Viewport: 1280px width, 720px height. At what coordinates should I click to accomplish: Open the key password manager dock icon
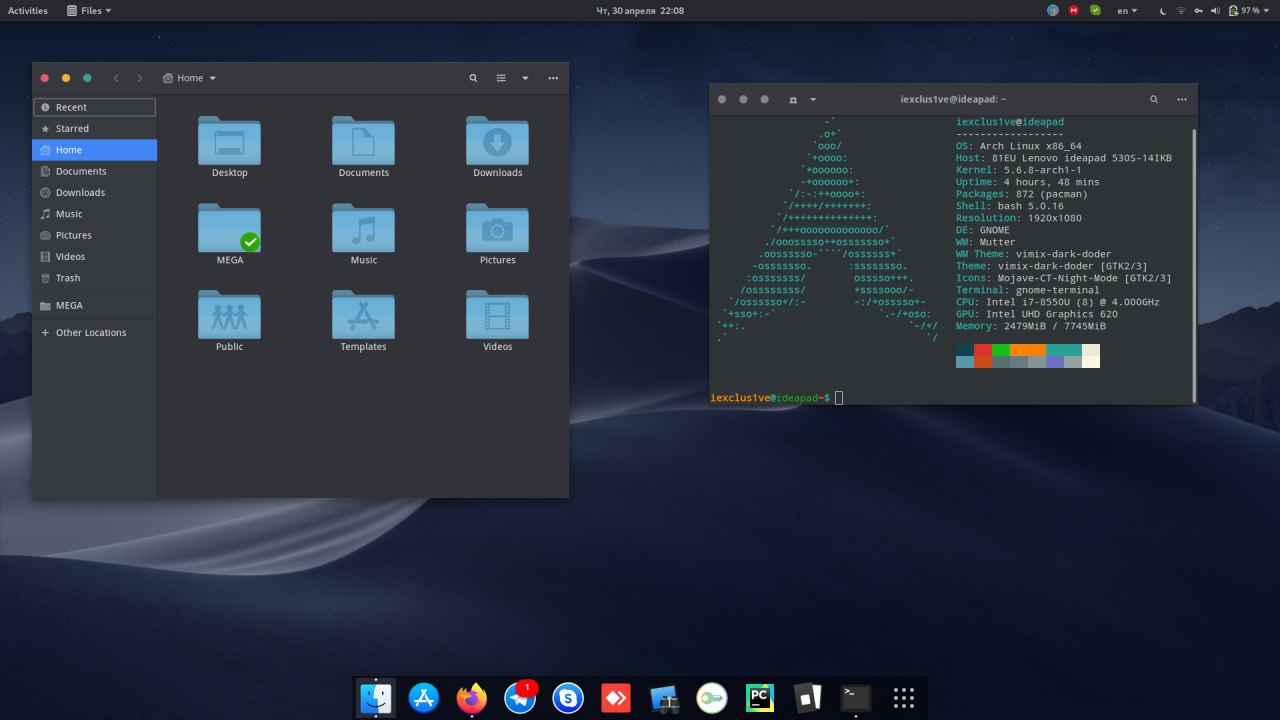tap(712, 697)
